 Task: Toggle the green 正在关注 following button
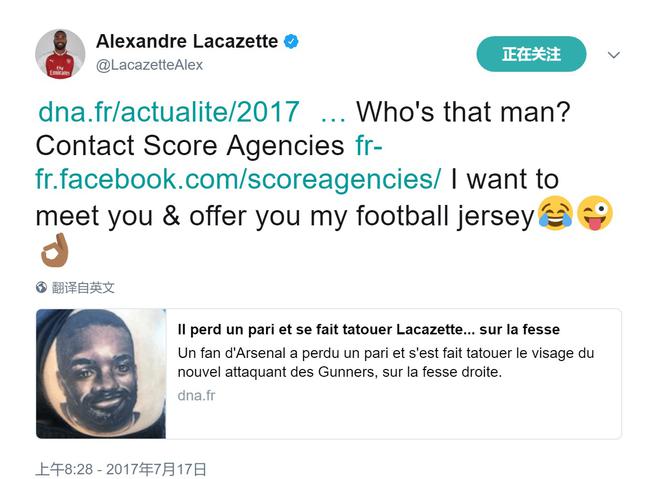(x=531, y=54)
